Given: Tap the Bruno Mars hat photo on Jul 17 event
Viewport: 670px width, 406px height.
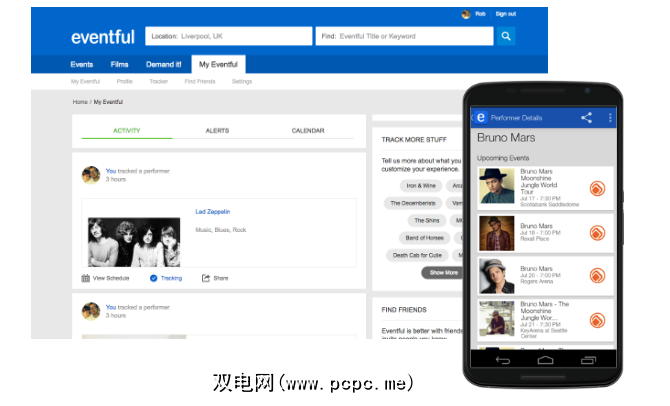Looking at the screenshot, I should pyautogui.click(x=497, y=186).
